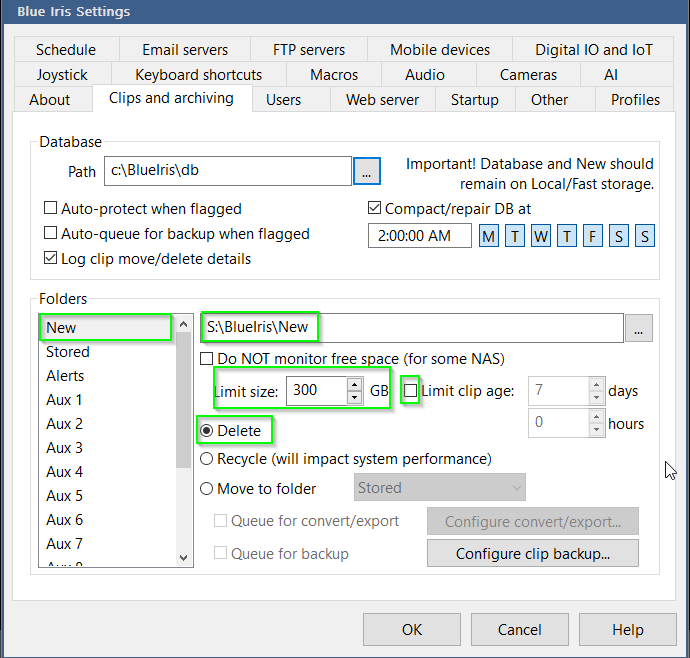Click the Cancel button
690x658 pixels.
tap(520, 629)
